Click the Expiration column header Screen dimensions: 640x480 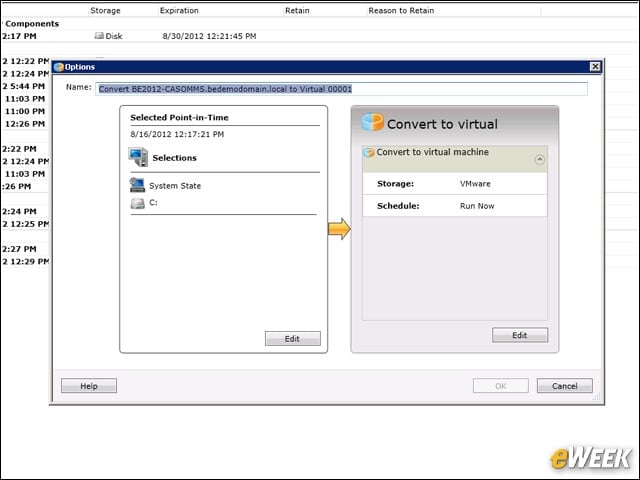(179, 11)
